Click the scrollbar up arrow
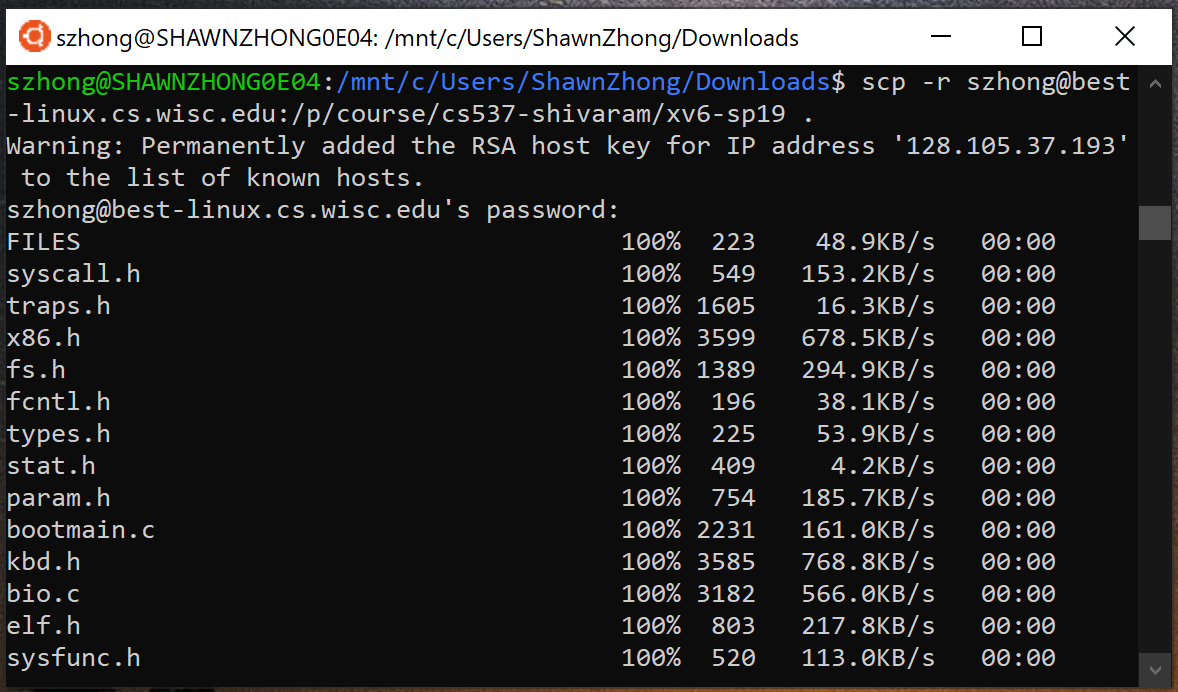1178x692 pixels. (x=1154, y=82)
